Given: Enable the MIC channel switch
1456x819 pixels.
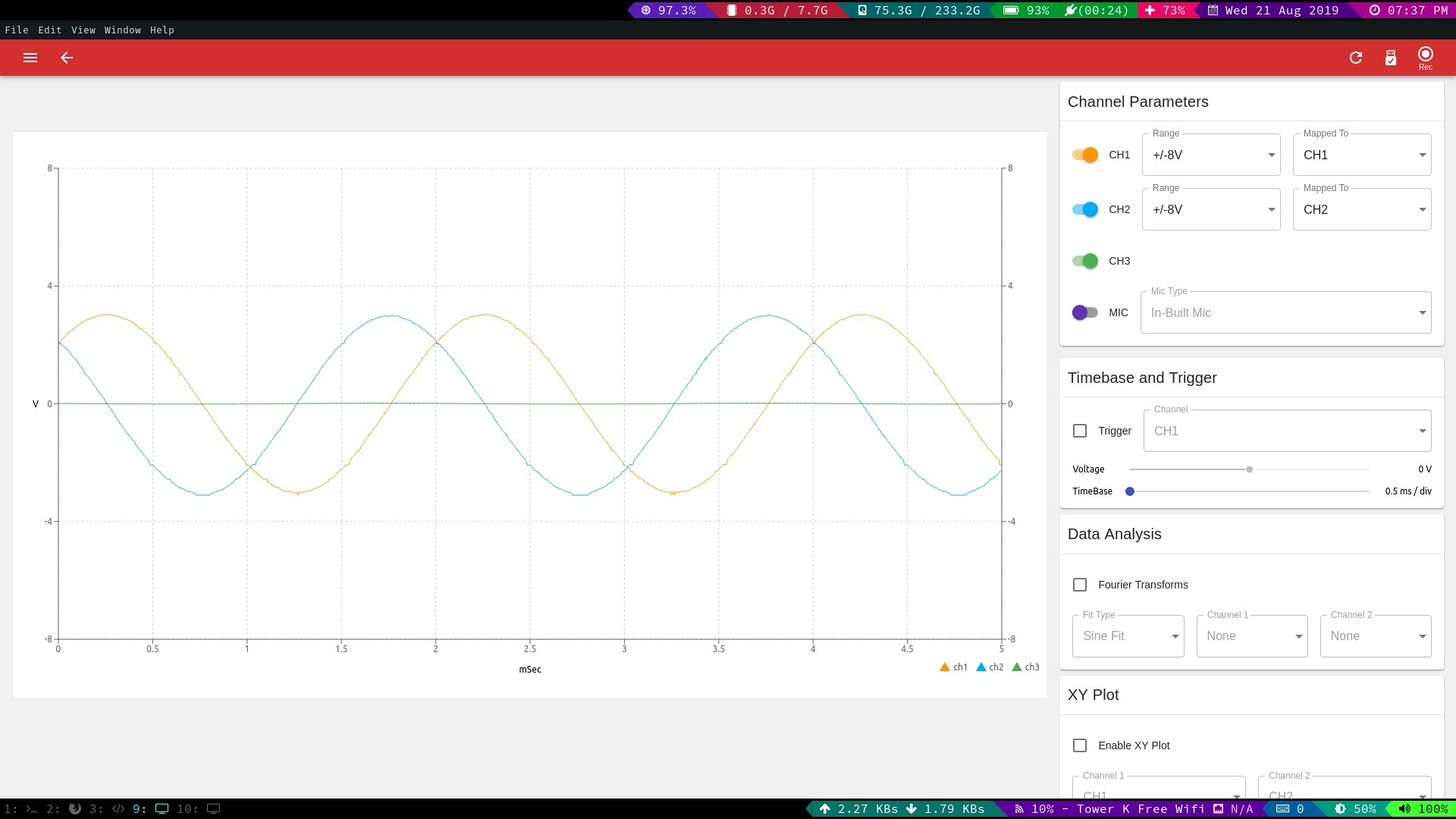Looking at the screenshot, I should point(1085,312).
